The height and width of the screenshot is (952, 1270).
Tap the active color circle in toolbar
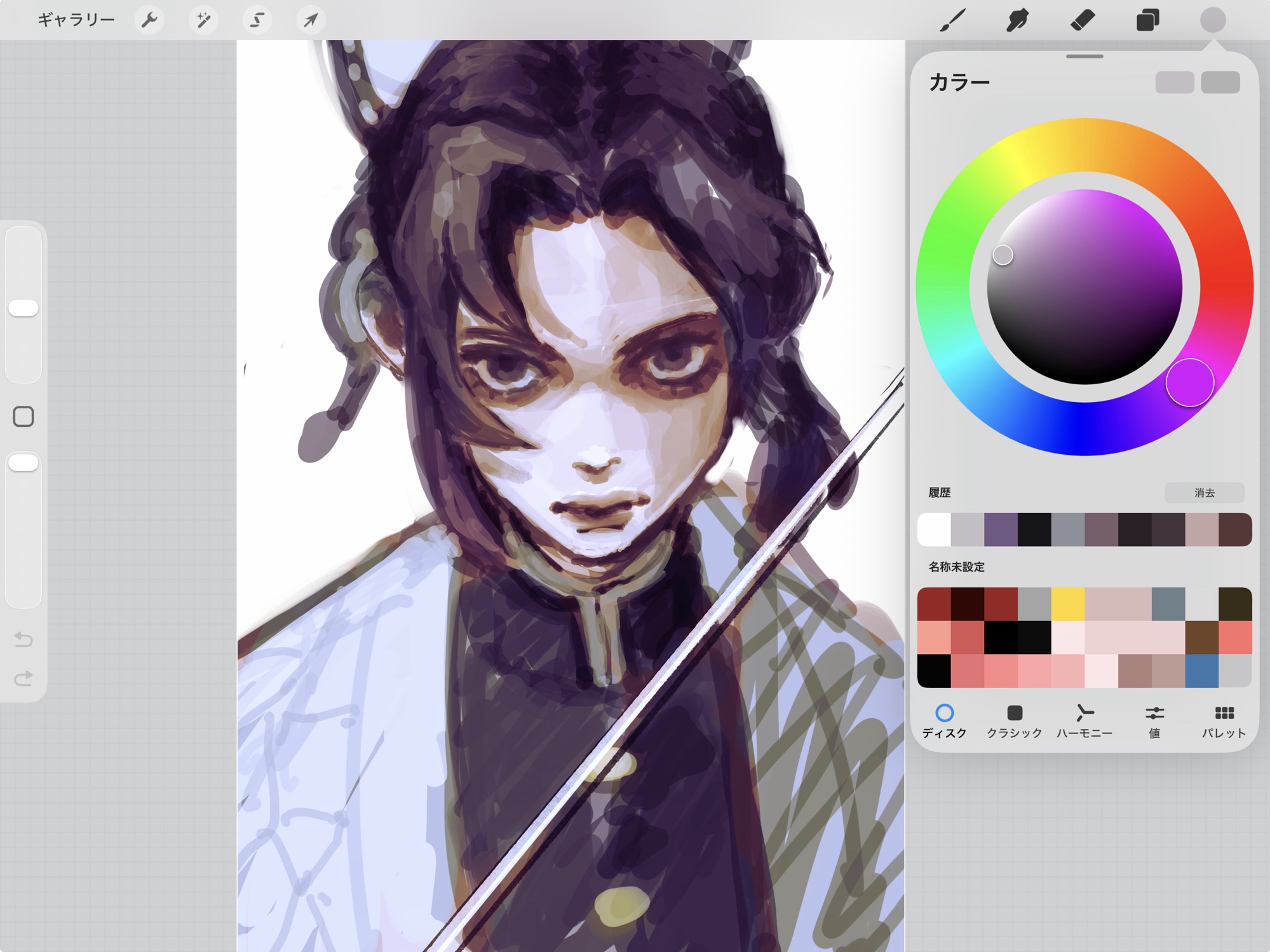coord(1212,20)
